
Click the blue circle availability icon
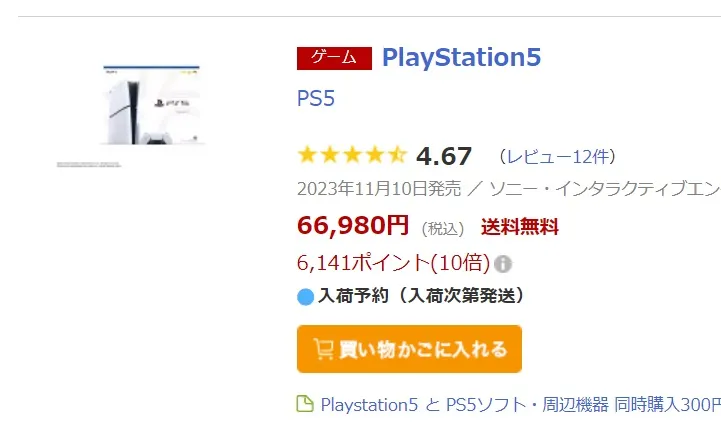pyautogui.click(x=306, y=296)
